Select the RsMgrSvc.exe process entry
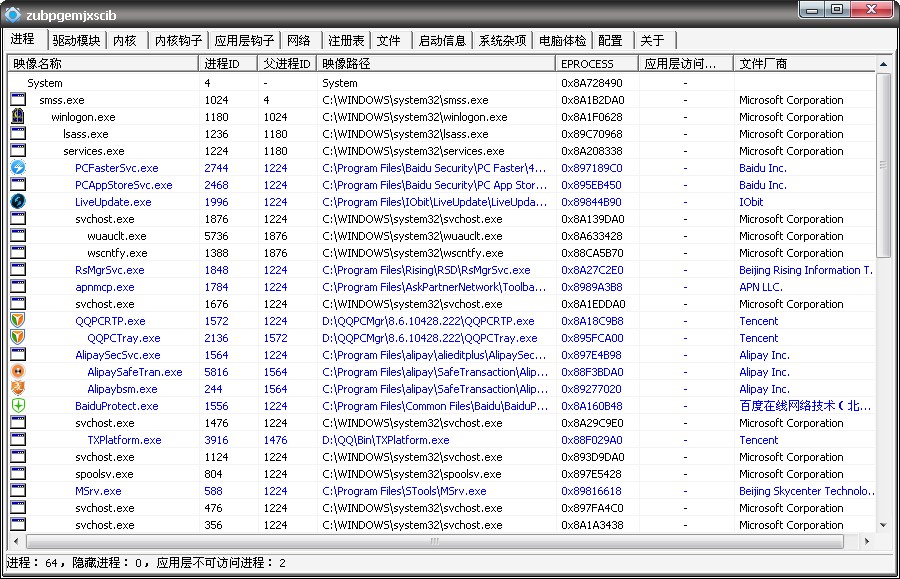This screenshot has width=900, height=579. (109, 270)
